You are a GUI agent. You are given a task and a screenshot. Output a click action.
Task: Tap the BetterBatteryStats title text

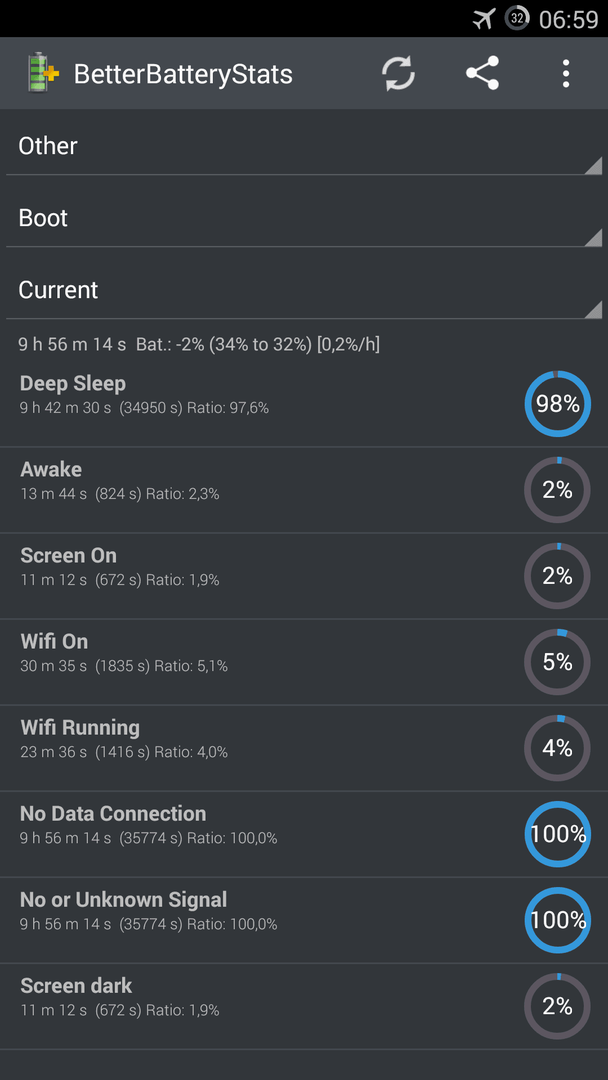[183, 74]
